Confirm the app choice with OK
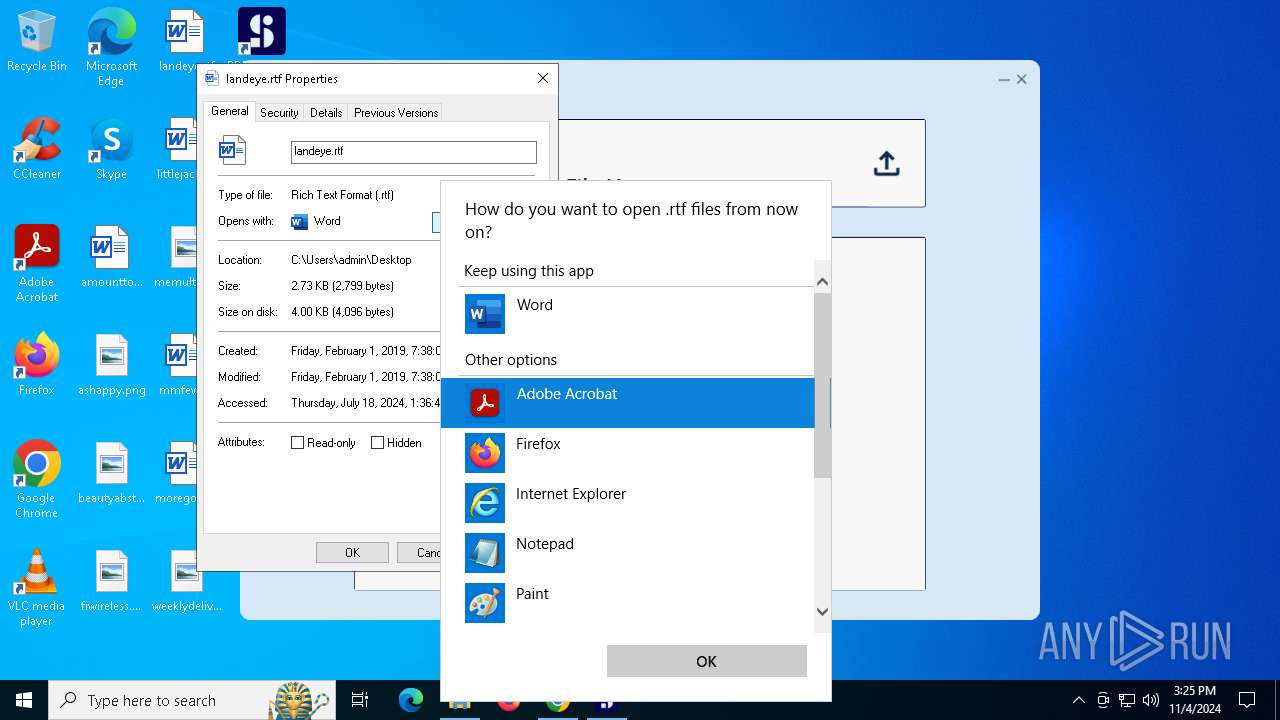Screen dimensions: 1280x720 click(706, 661)
